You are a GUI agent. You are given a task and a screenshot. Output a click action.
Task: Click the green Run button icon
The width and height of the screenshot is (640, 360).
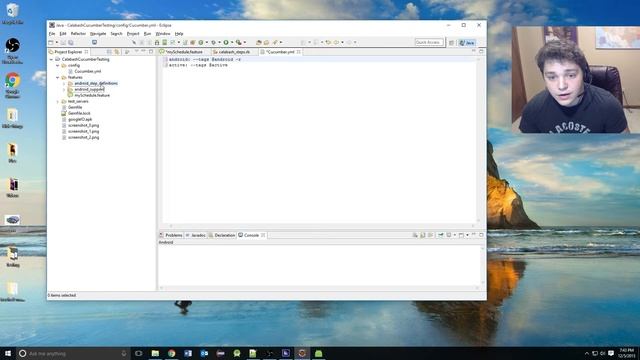[x=226, y=42]
